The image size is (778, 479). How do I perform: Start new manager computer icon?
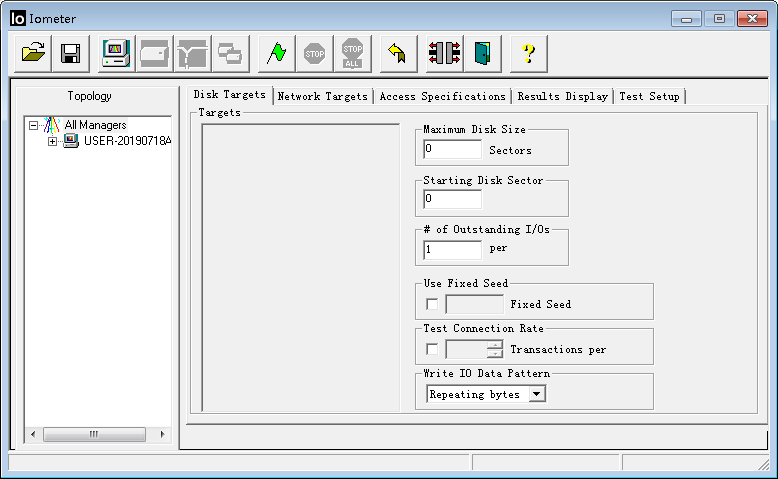(116, 53)
